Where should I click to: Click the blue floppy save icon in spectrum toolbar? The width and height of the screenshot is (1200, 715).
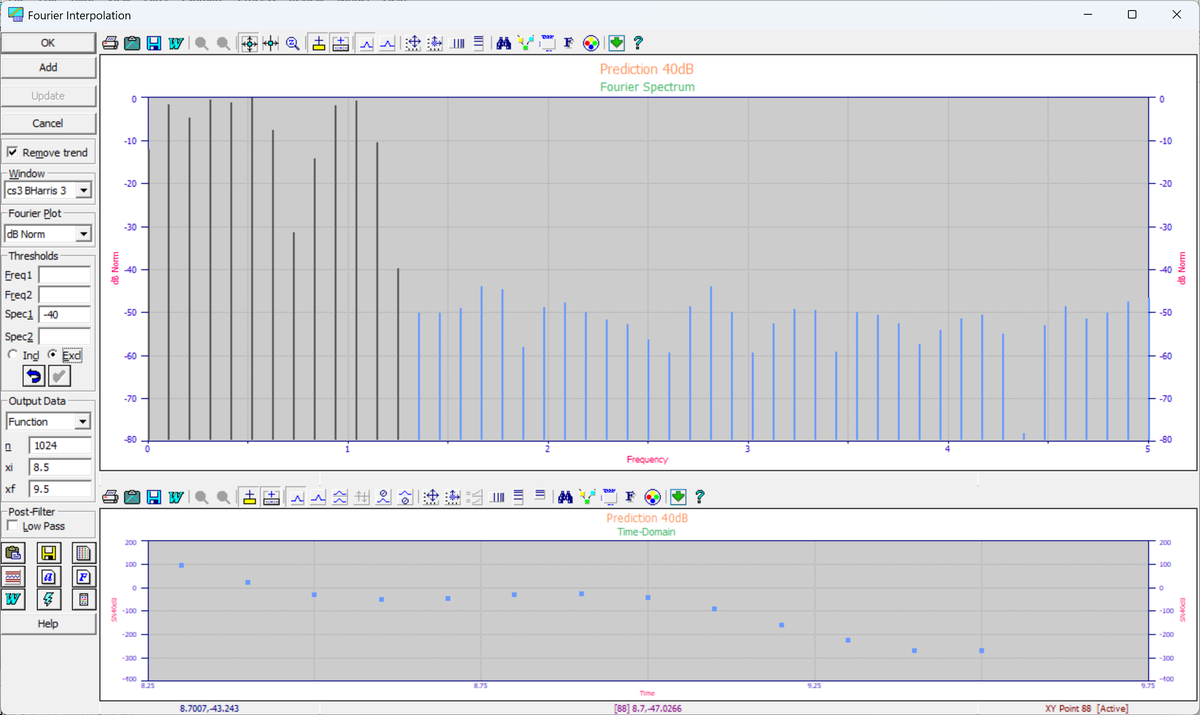click(154, 44)
